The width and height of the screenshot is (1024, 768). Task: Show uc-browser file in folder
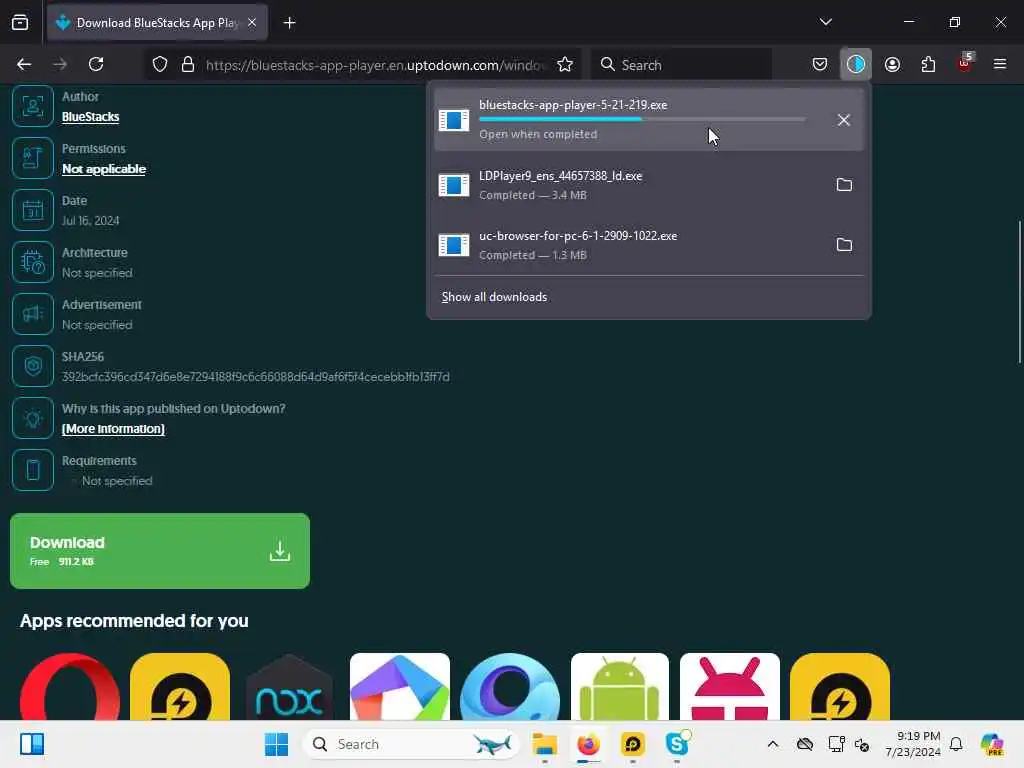[844, 245]
